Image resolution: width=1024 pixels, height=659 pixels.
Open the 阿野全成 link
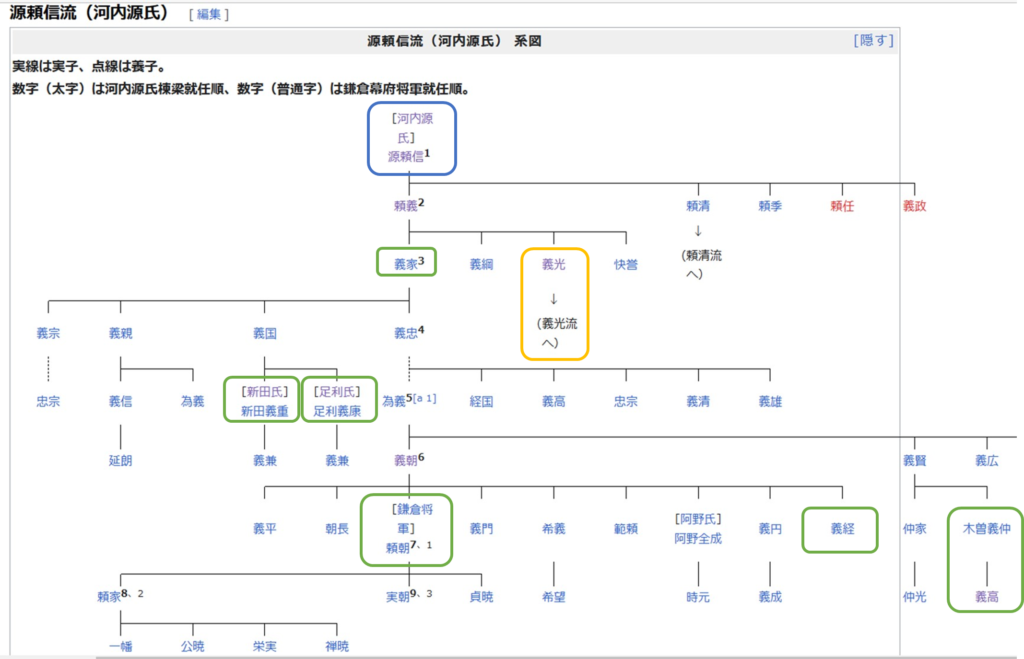coord(697,539)
